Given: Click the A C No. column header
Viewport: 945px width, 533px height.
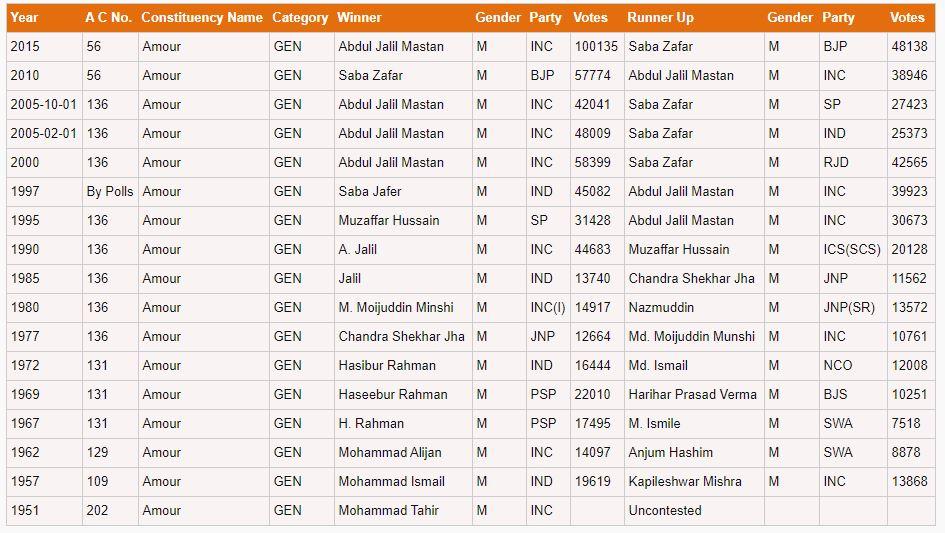Looking at the screenshot, I should tap(108, 17).
